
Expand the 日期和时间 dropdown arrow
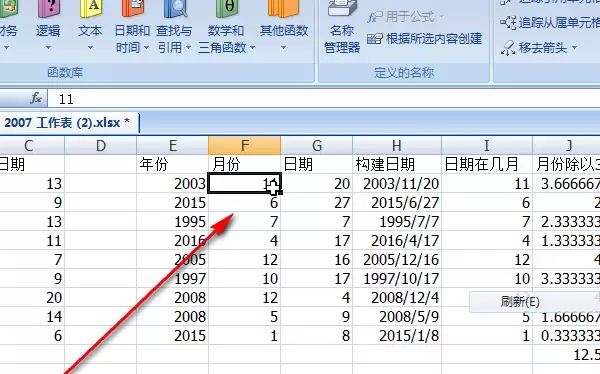tap(147, 48)
